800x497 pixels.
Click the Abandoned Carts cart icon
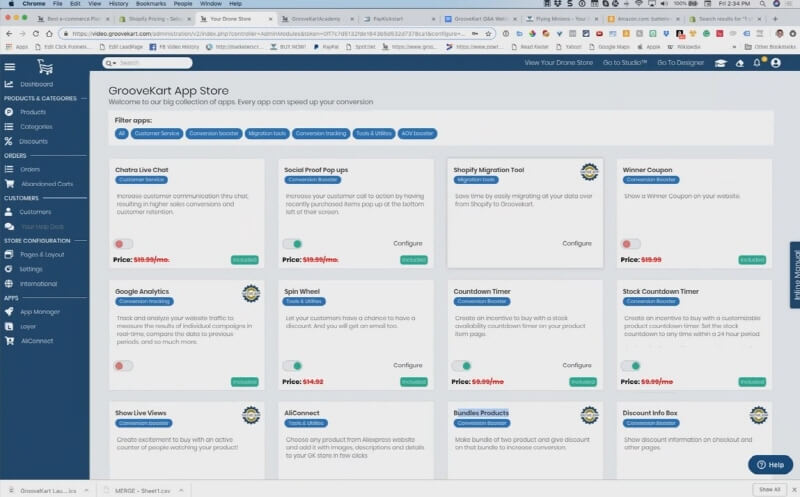[9, 184]
